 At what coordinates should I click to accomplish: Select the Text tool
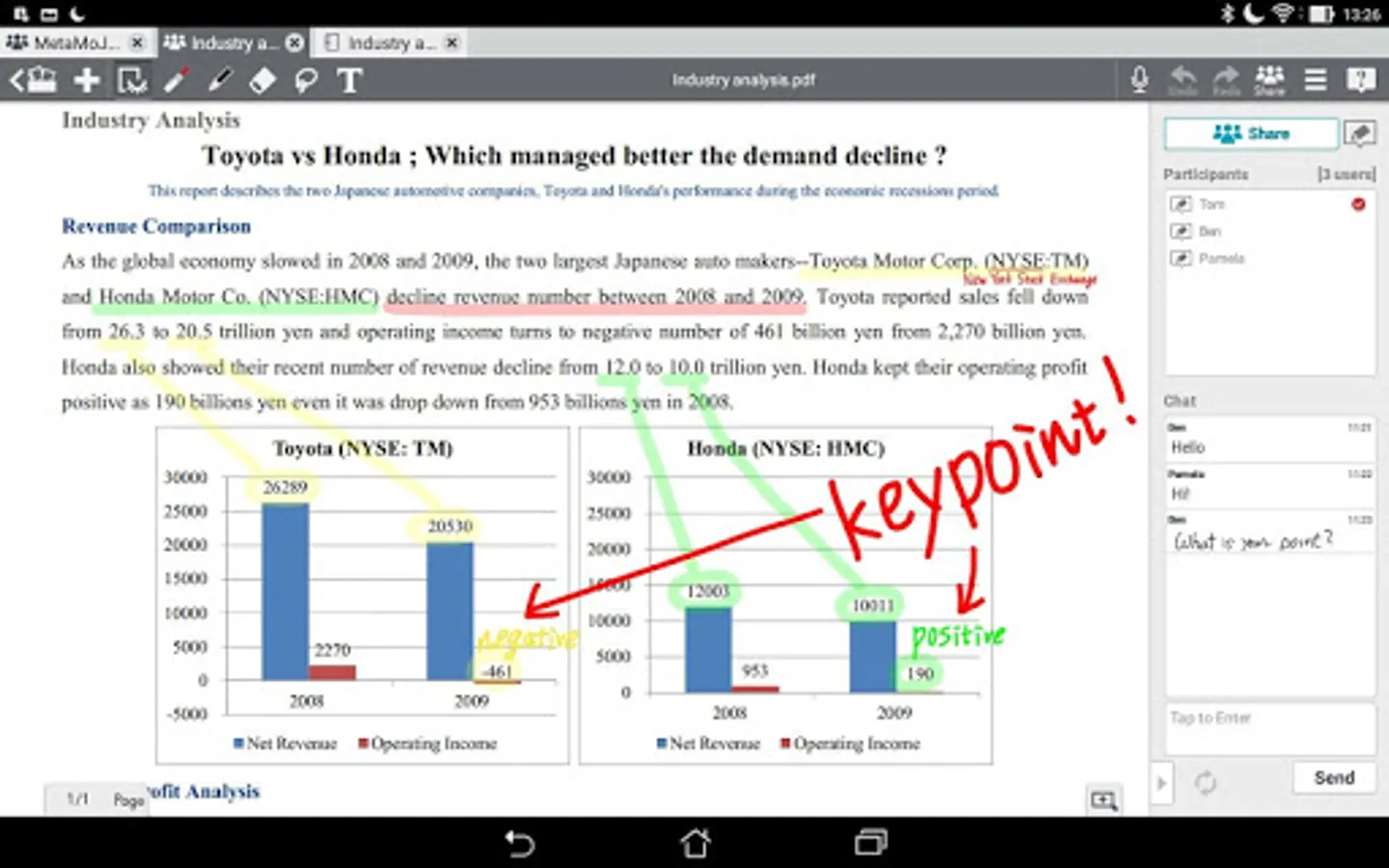coord(349,80)
